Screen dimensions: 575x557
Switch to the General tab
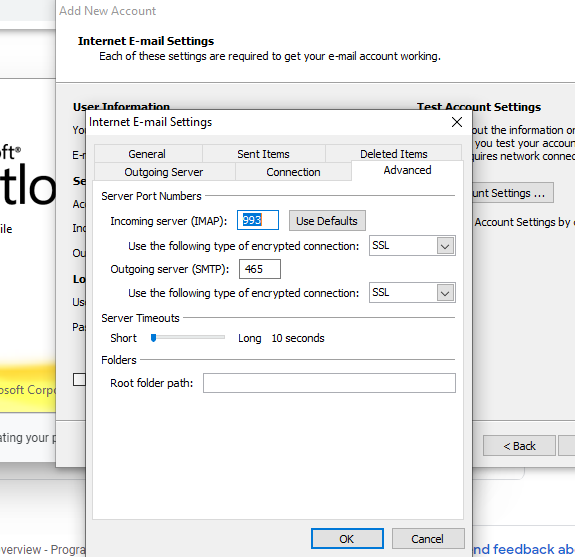(147, 154)
